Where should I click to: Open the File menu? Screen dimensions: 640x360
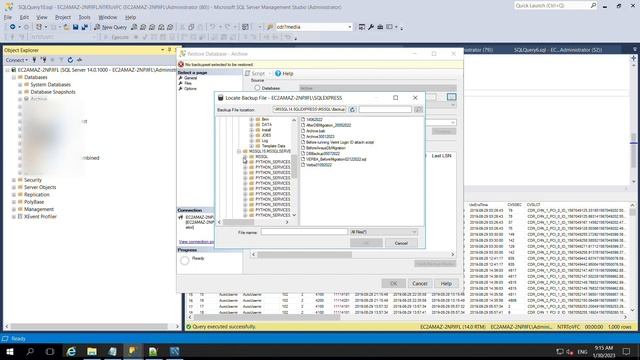click(x=8, y=17)
